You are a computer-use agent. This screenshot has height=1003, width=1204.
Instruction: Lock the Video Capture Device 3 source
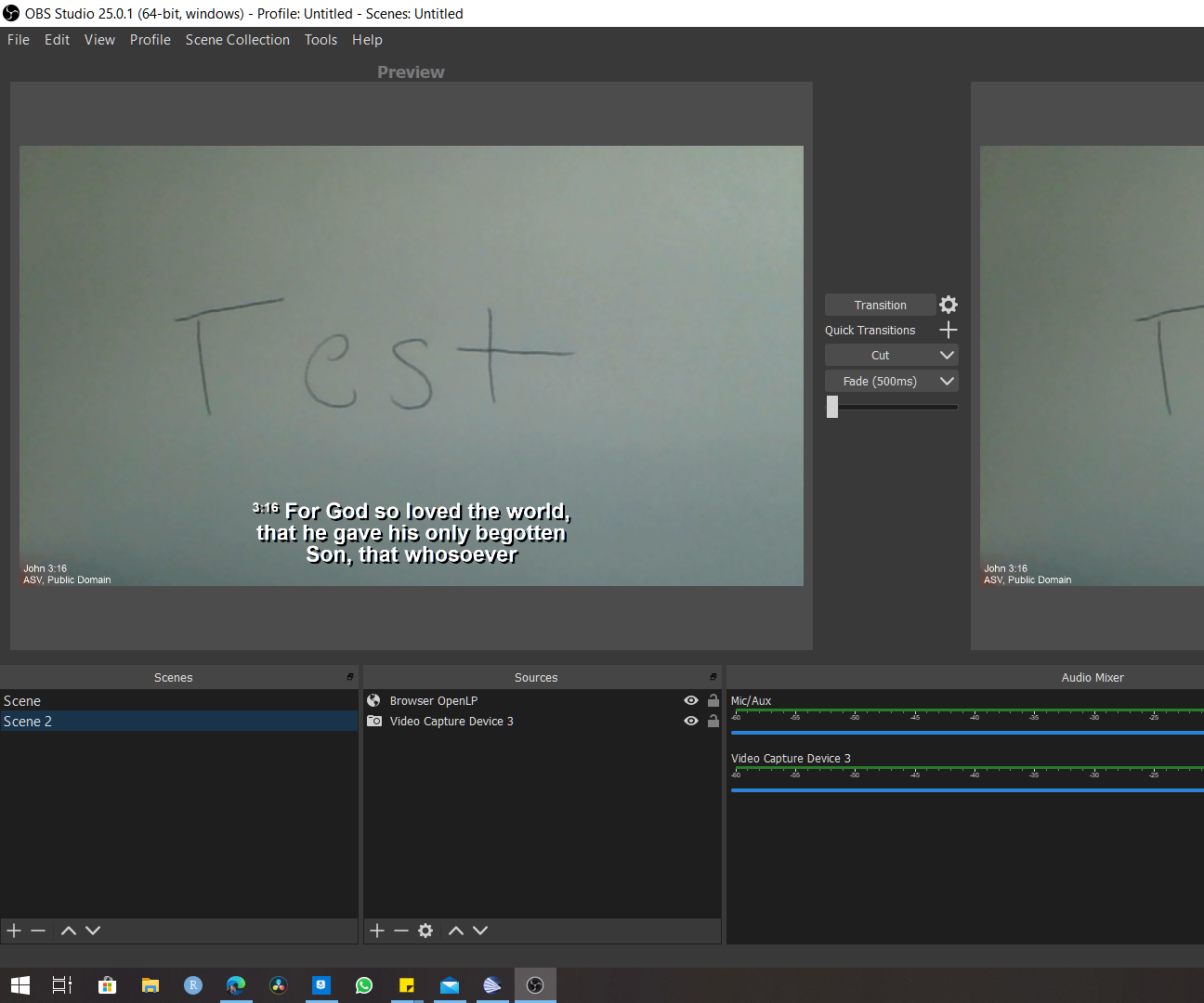click(713, 721)
